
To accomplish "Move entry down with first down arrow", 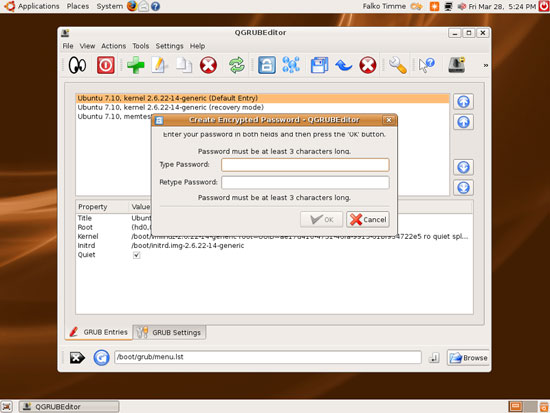I will coord(463,167).
